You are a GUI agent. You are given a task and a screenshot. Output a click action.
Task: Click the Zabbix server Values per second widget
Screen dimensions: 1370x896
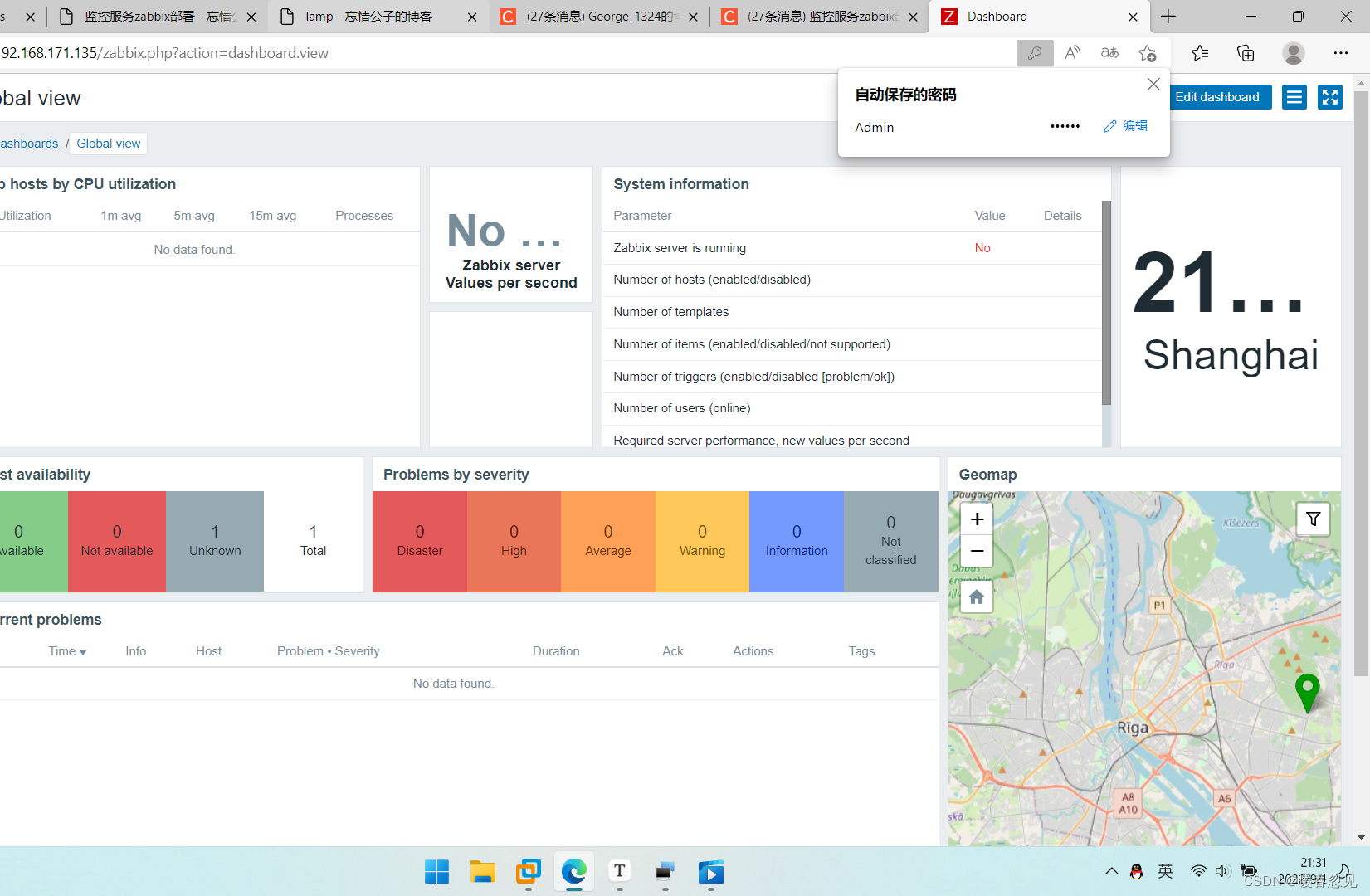(x=511, y=235)
